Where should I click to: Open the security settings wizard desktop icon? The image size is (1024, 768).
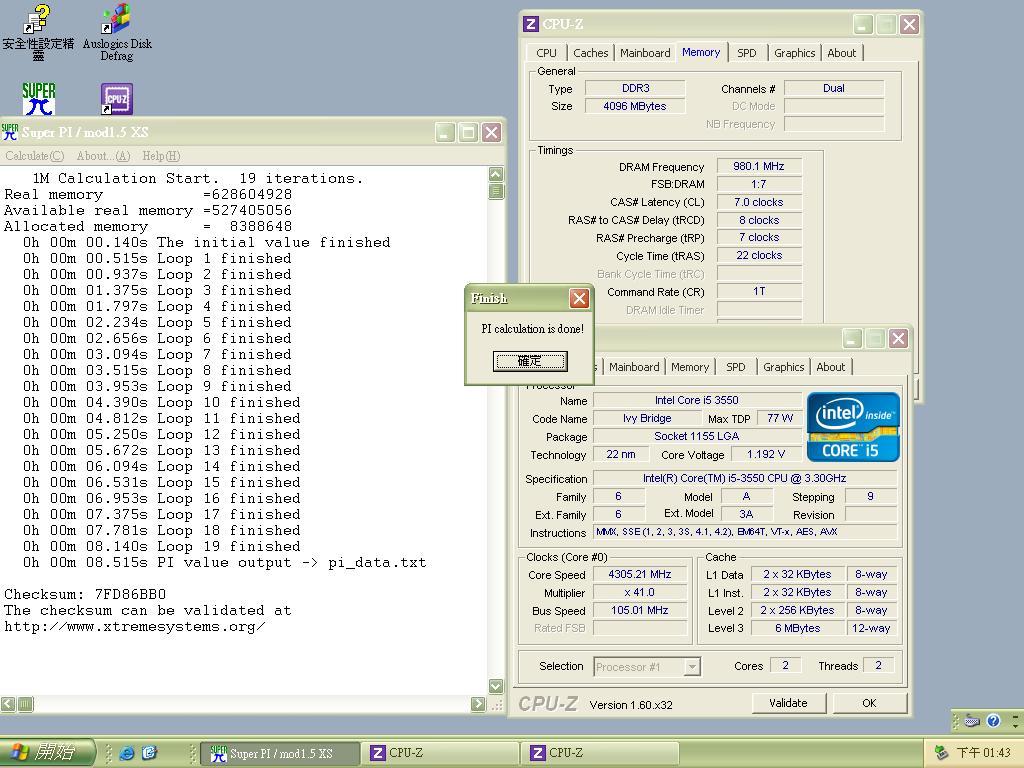(x=38, y=33)
